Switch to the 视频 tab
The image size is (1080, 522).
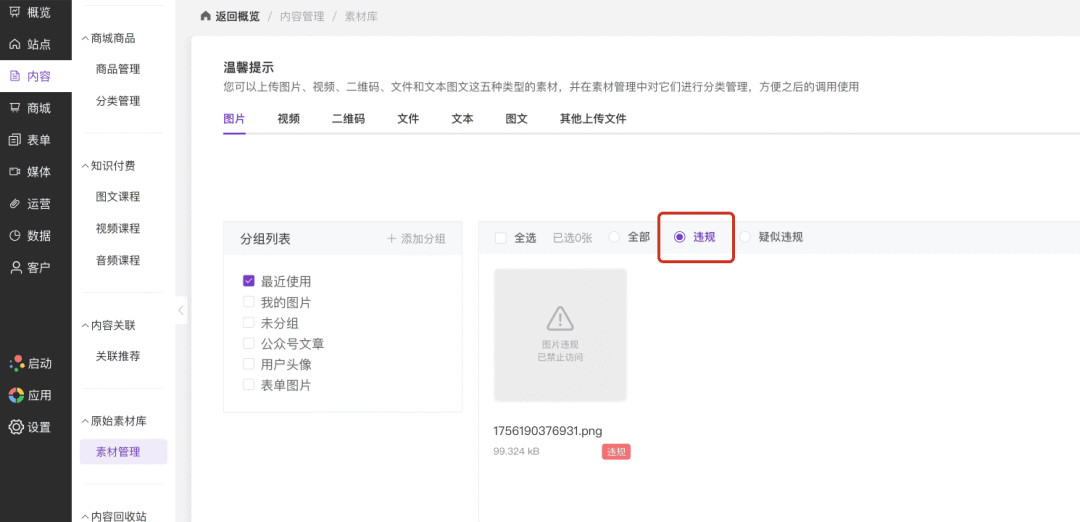click(x=289, y=118)
